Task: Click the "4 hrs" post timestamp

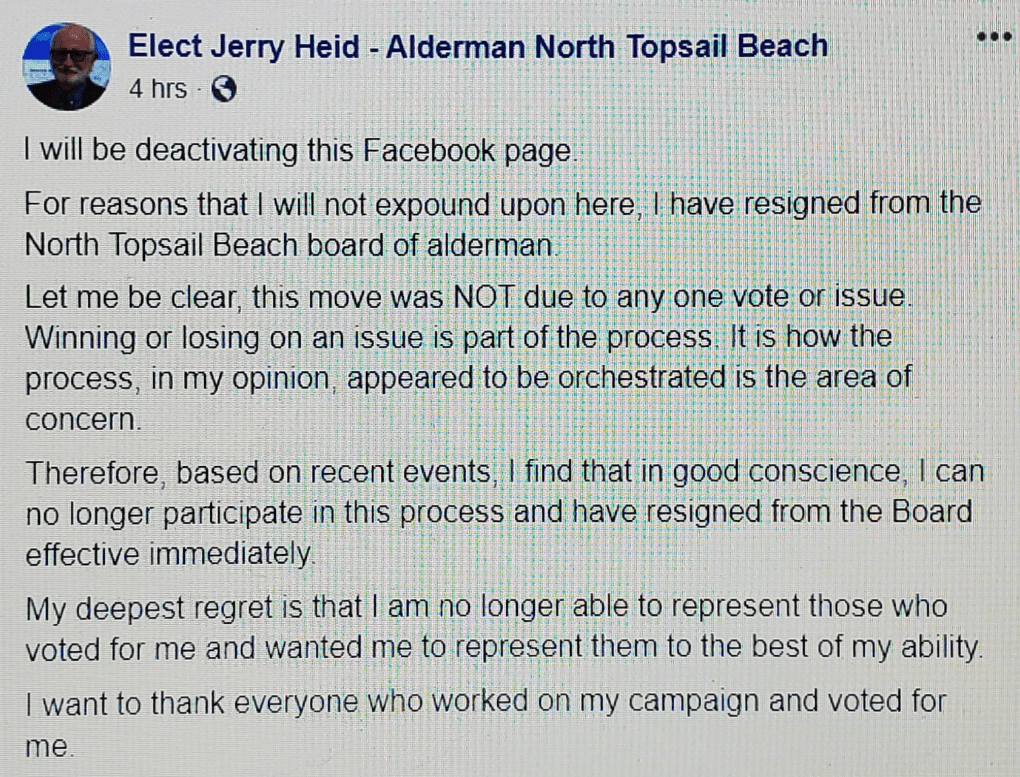Action: [x=158, y=90]
